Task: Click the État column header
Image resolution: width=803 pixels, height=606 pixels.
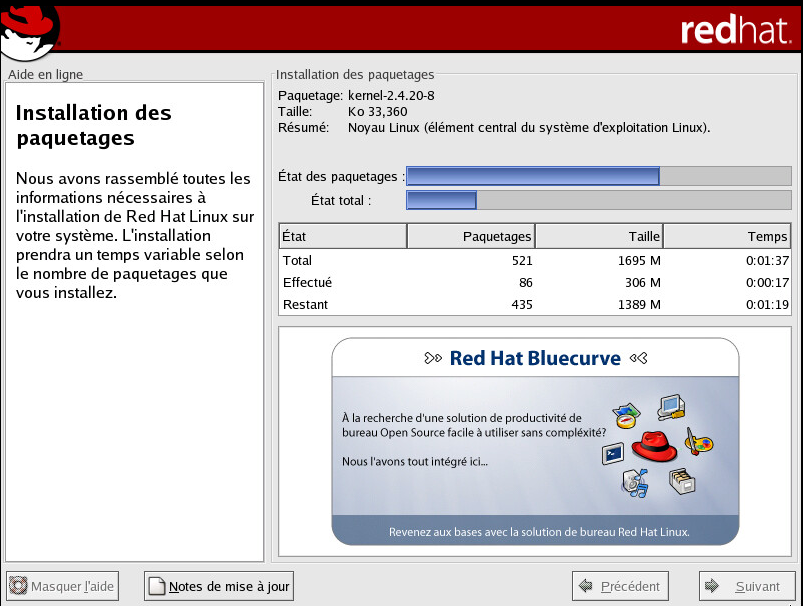Action: coord(343,236)
